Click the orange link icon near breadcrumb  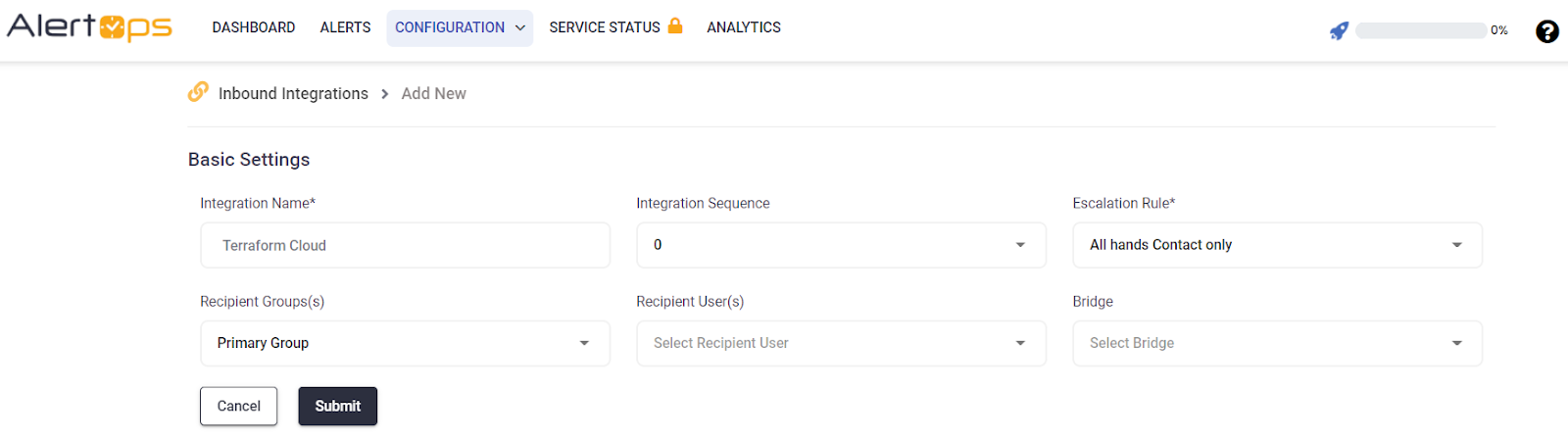(198, 92)
